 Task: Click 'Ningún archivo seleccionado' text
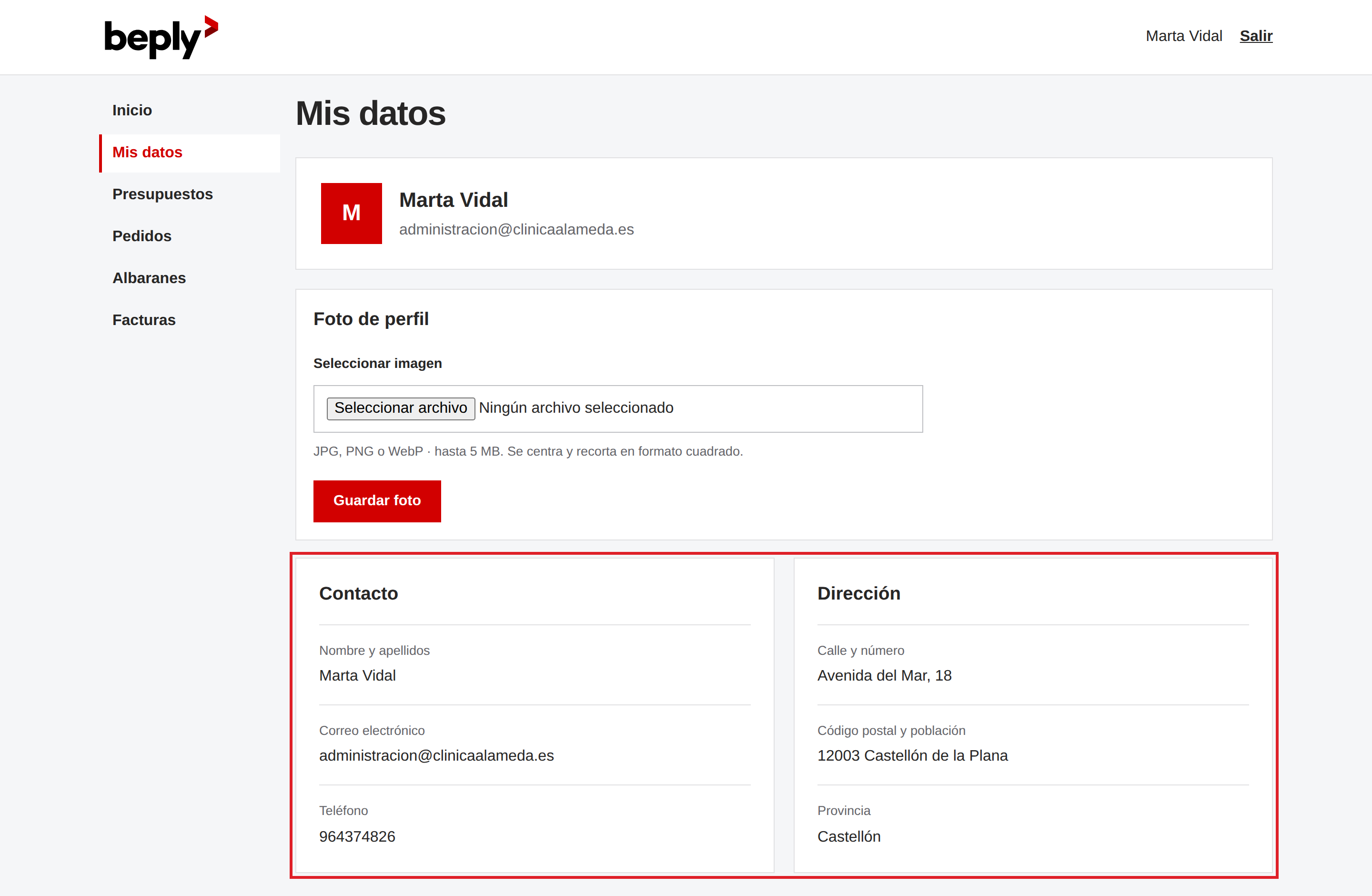point(576,408)
